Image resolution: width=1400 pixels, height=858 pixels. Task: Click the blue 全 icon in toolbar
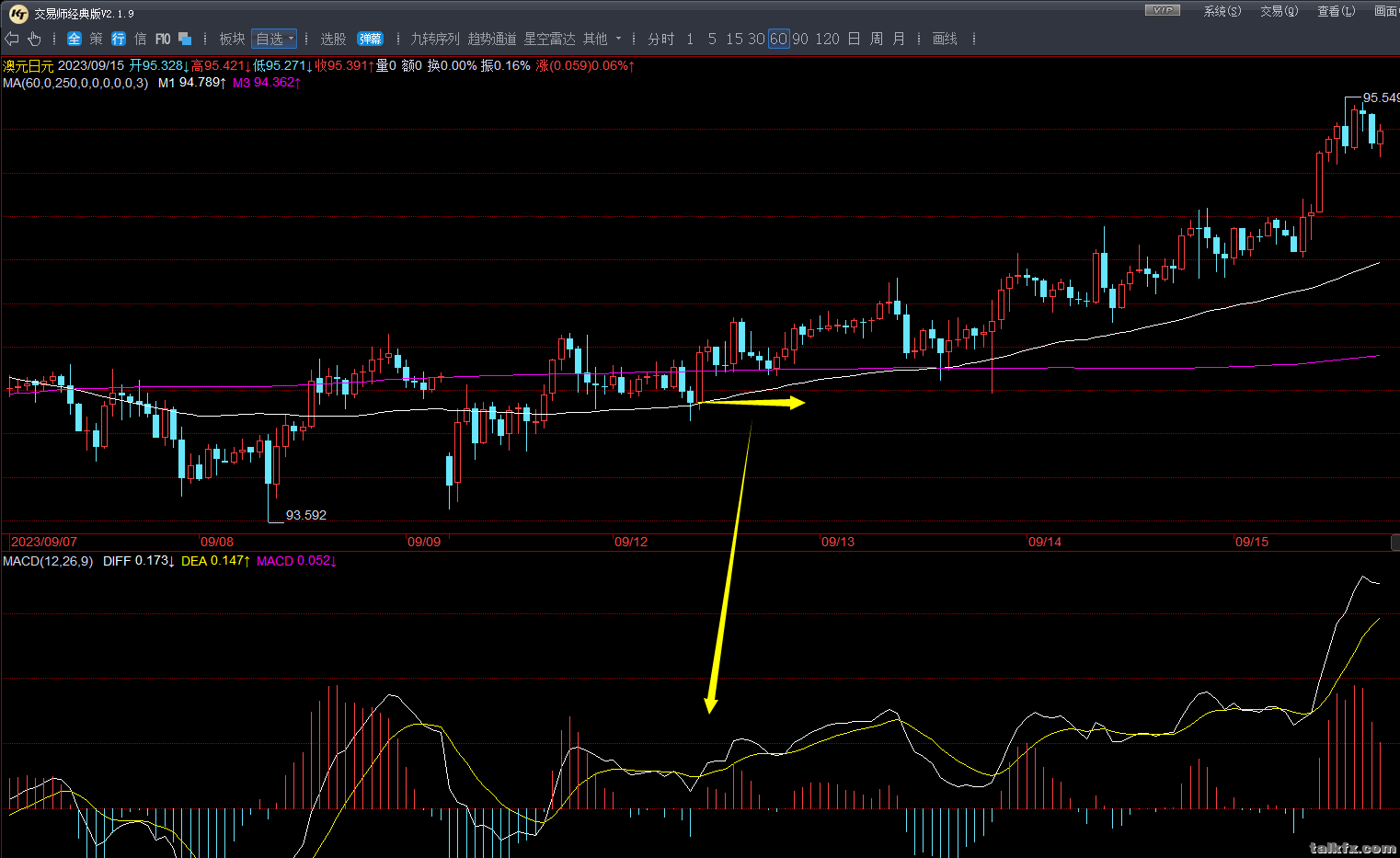(x=75, y=39)
